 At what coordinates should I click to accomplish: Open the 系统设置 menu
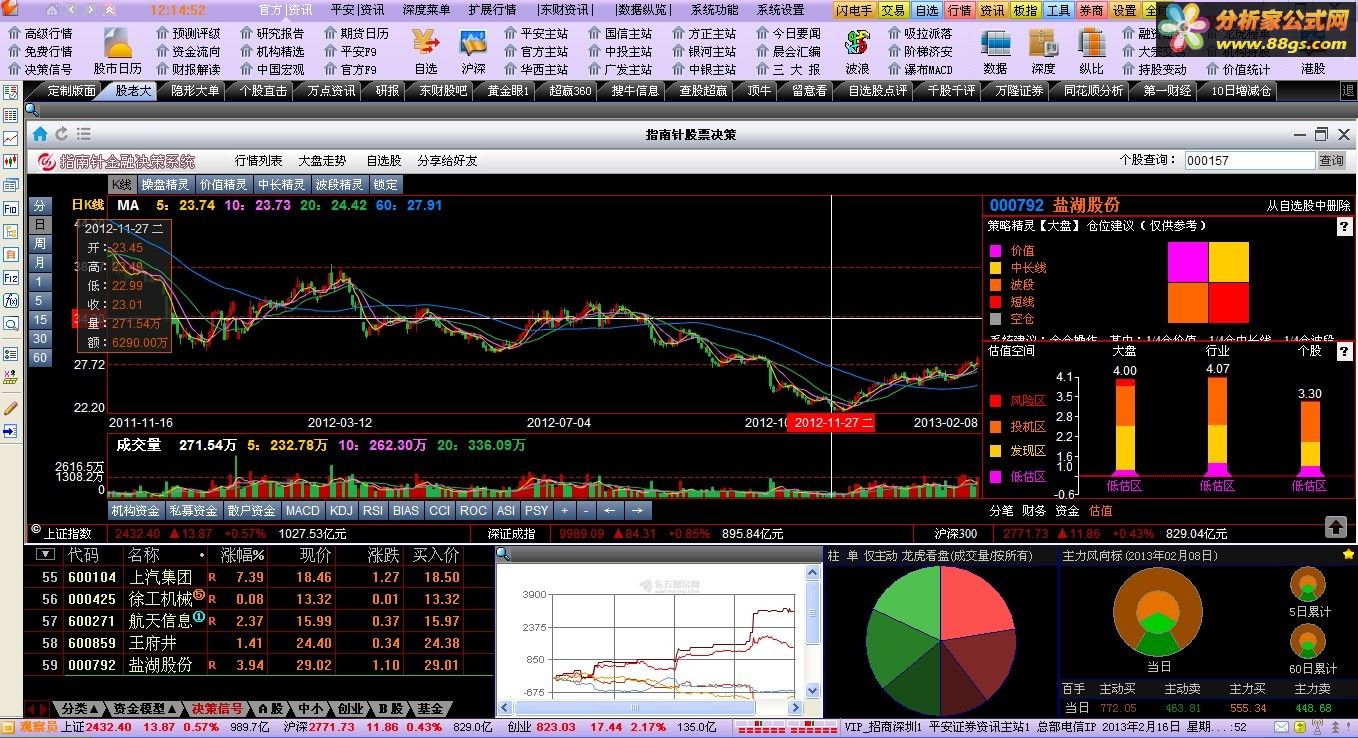pyautogui.click(x=780, y=10)
